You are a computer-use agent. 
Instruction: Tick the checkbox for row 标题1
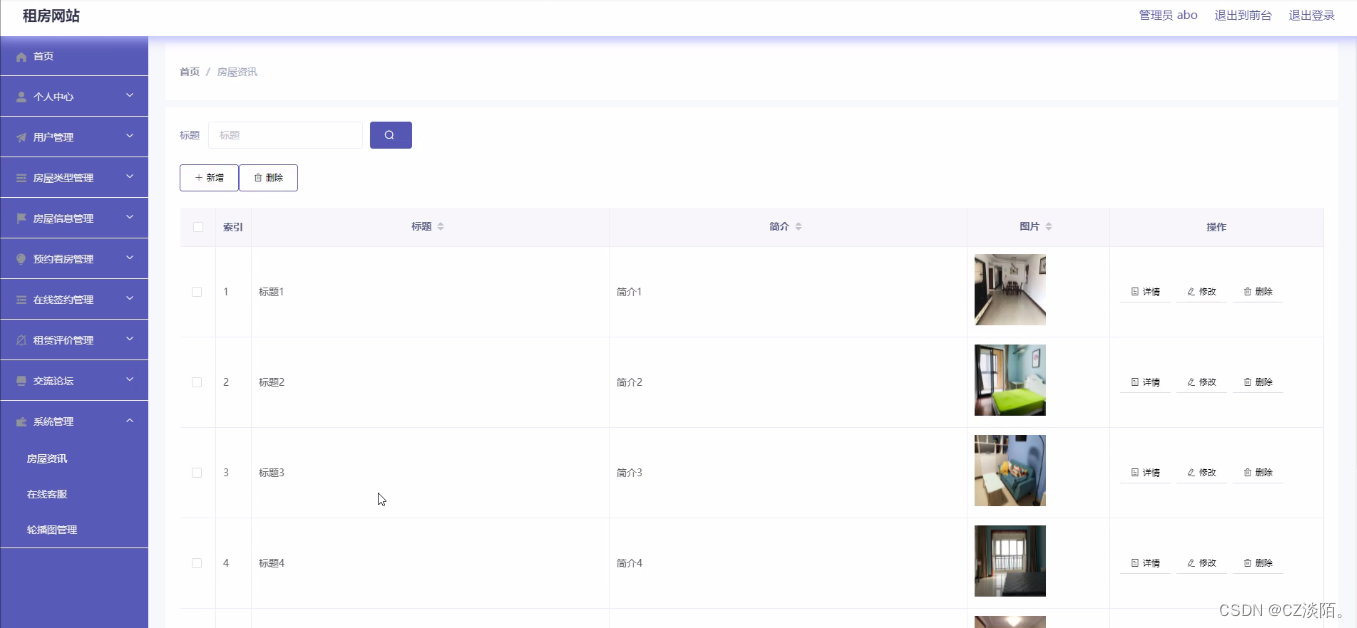[x=197, y=292]
